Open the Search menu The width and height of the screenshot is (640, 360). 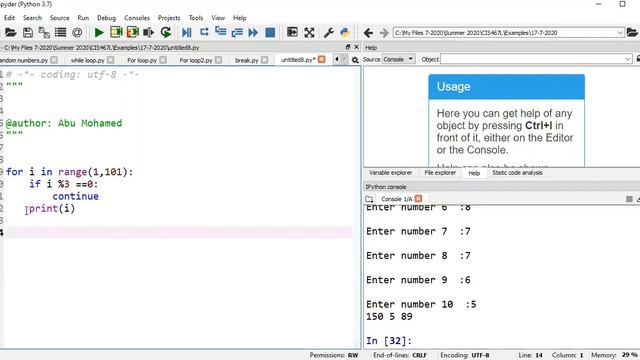(32, 18)
